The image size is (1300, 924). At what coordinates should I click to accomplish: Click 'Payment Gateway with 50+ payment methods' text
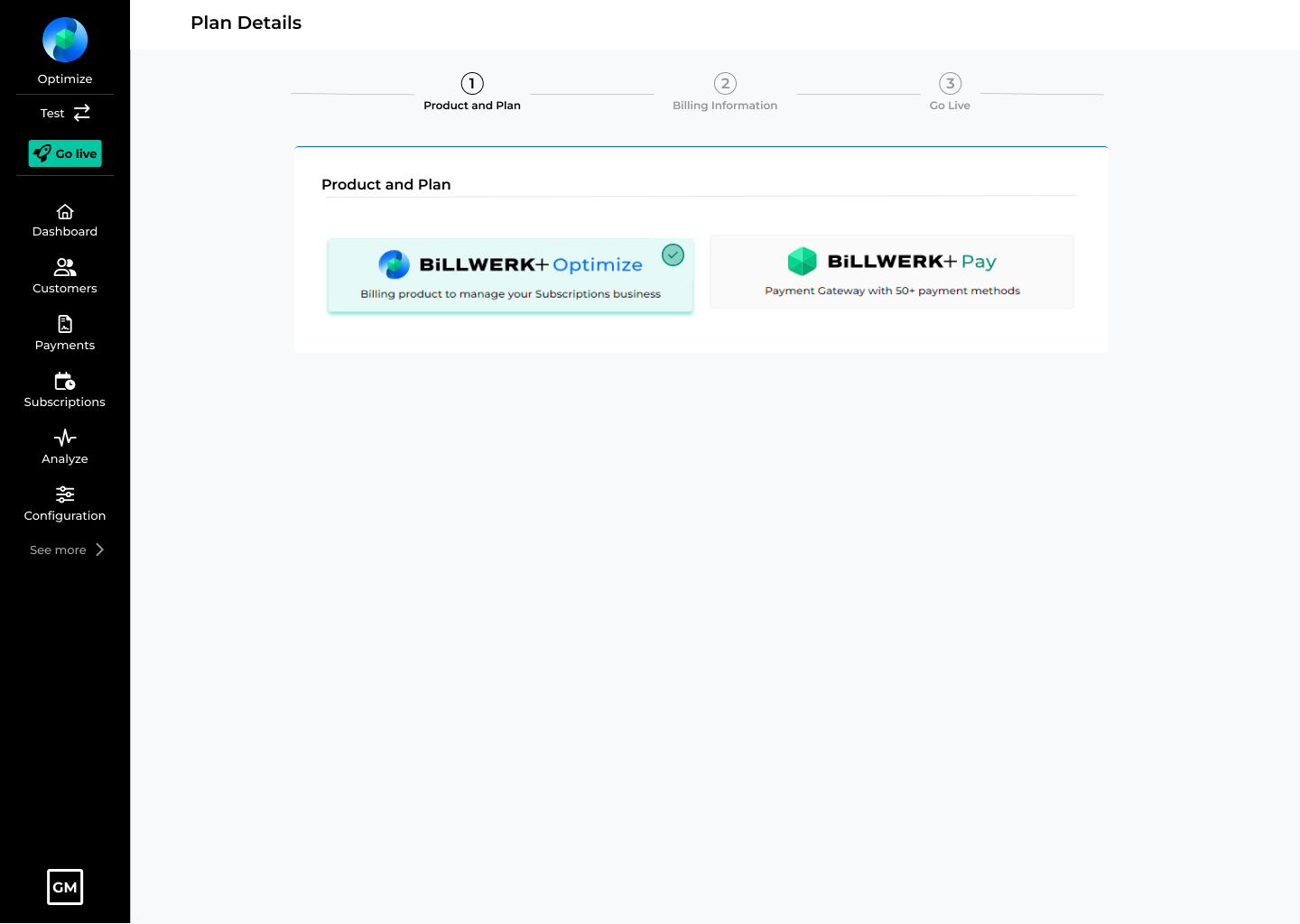coord(892,291)
